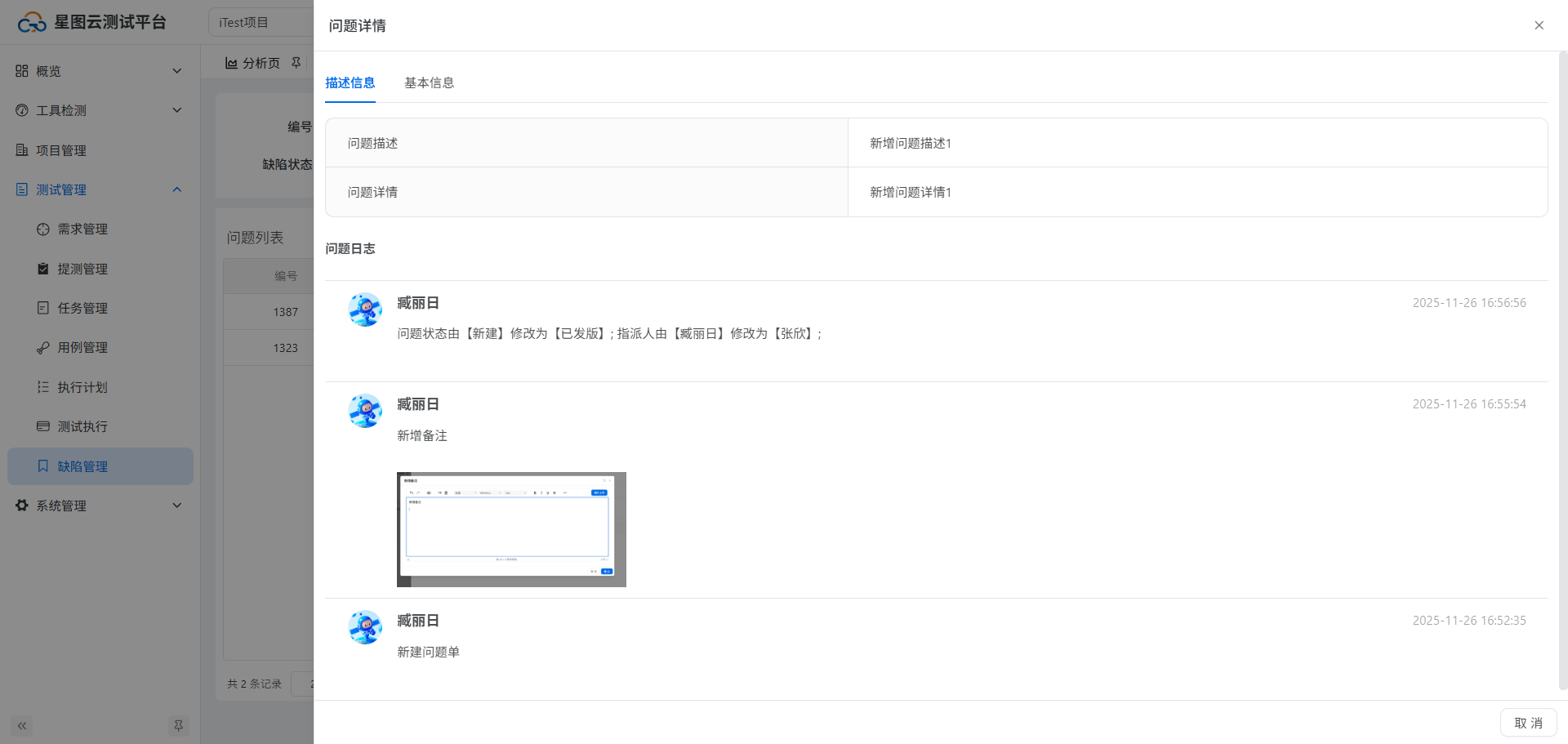Click the 星图云测试平台 cloud logo icon
Image resolution: width=1568 pixels, height=744 pixels.
tap(32, 23)
